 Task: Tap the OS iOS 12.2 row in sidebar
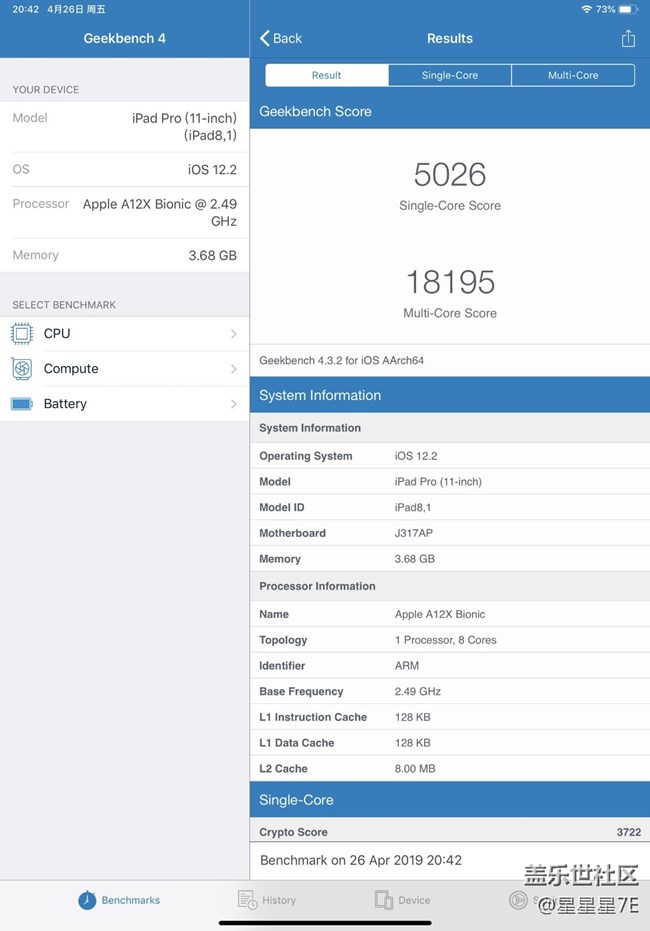tap(125, 170)
